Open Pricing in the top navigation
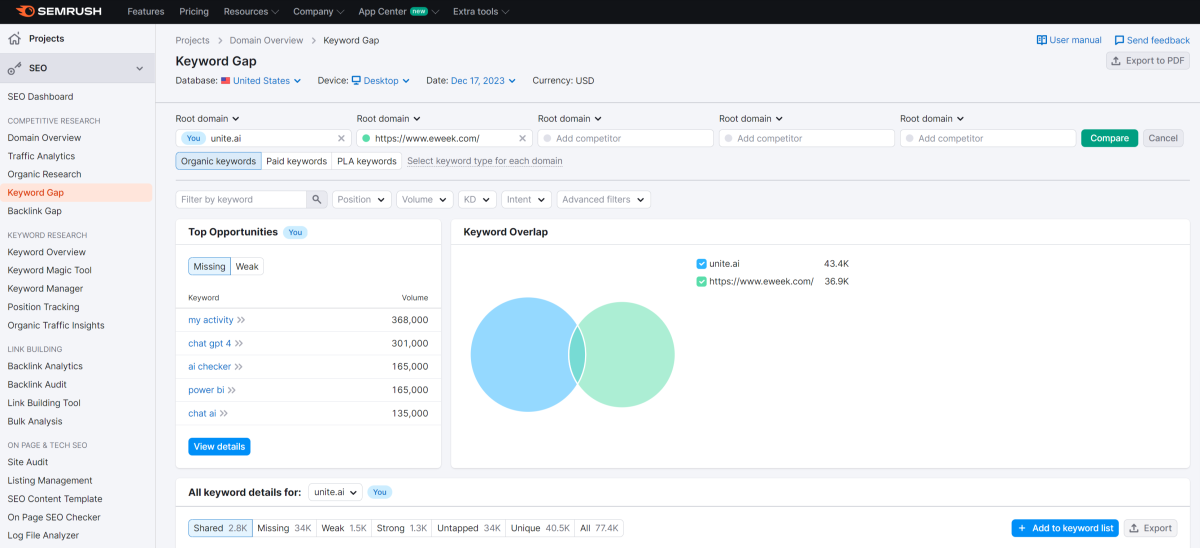Viewport: 1200px width, 548px height. point(194,12)
